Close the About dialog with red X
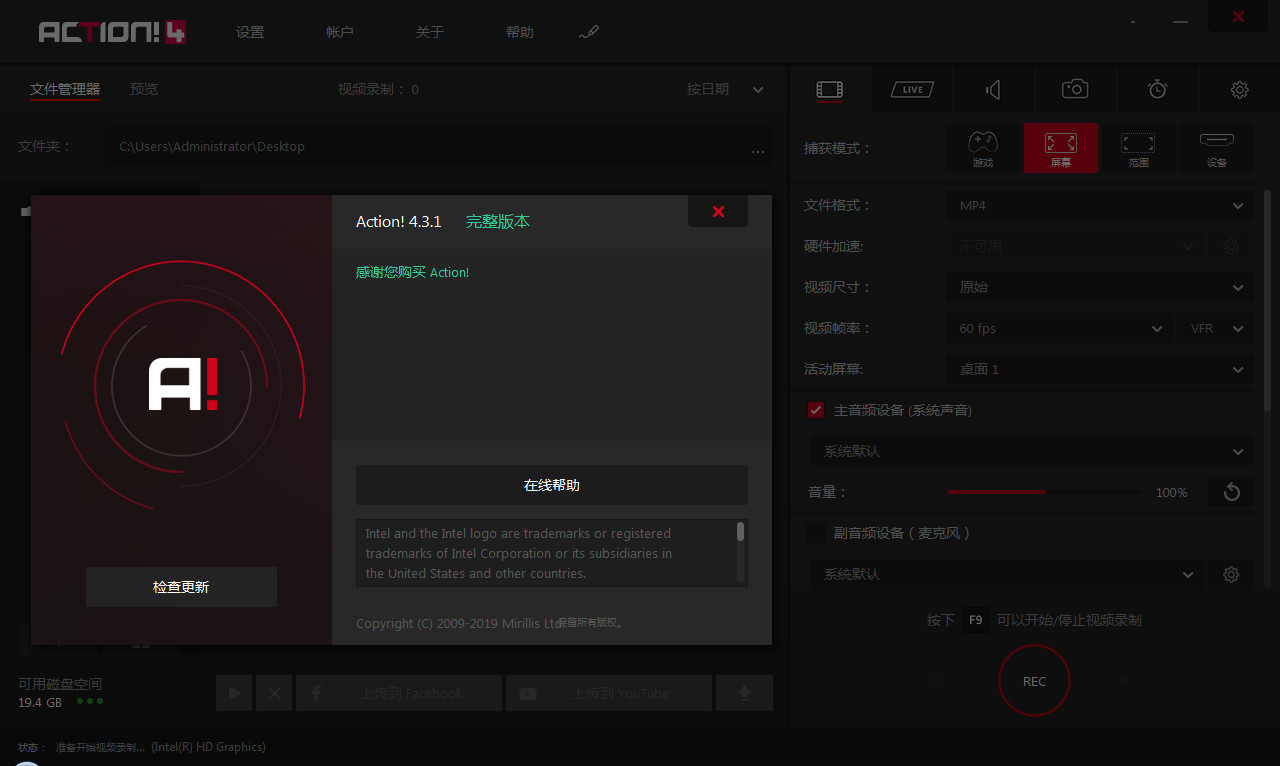 coord(718,211)
